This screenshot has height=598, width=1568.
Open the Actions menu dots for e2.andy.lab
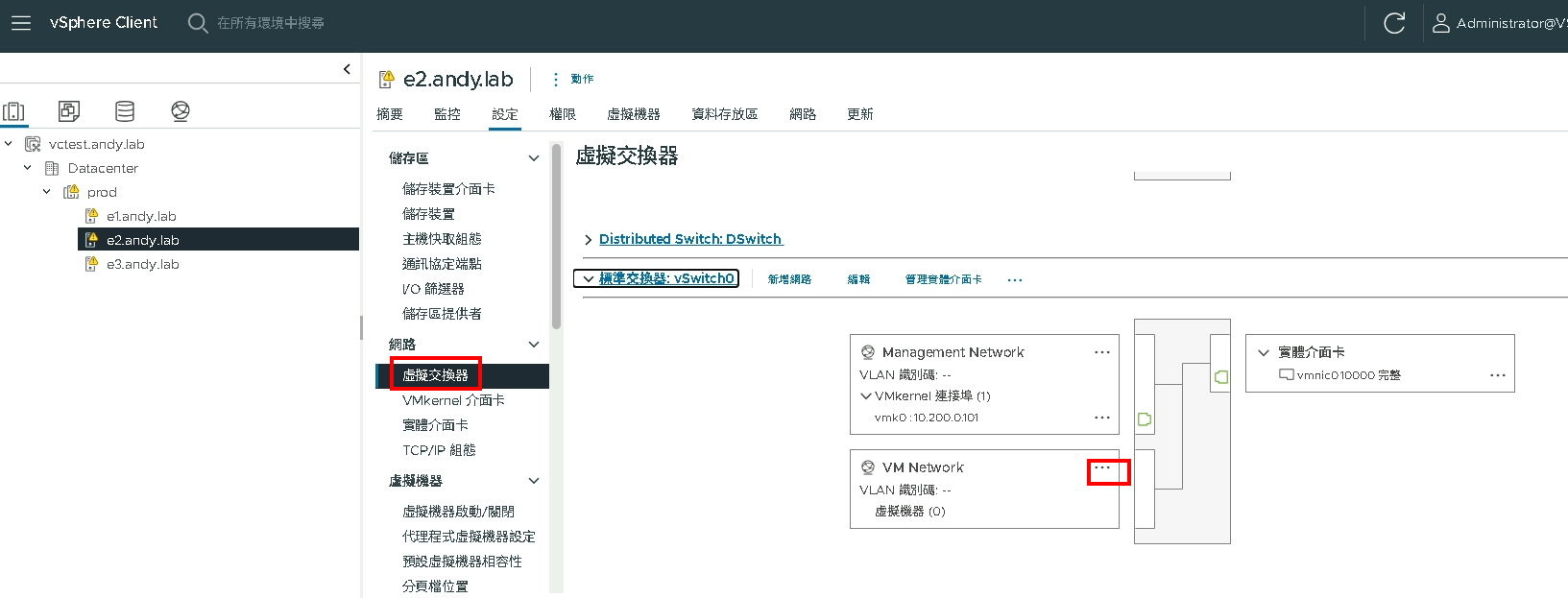pyautogui.click(x=555, y=79)
